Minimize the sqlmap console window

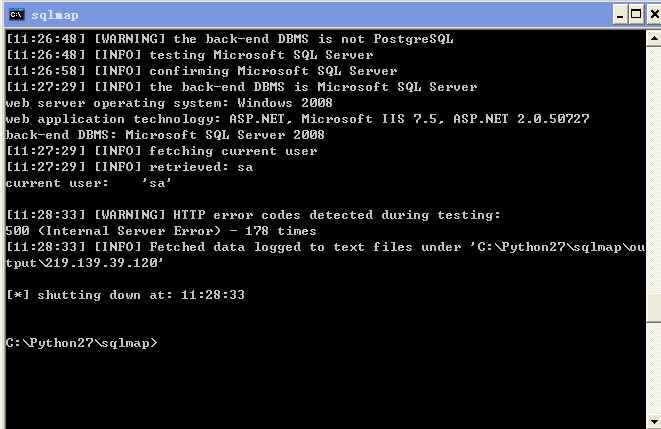pos(620,15)
